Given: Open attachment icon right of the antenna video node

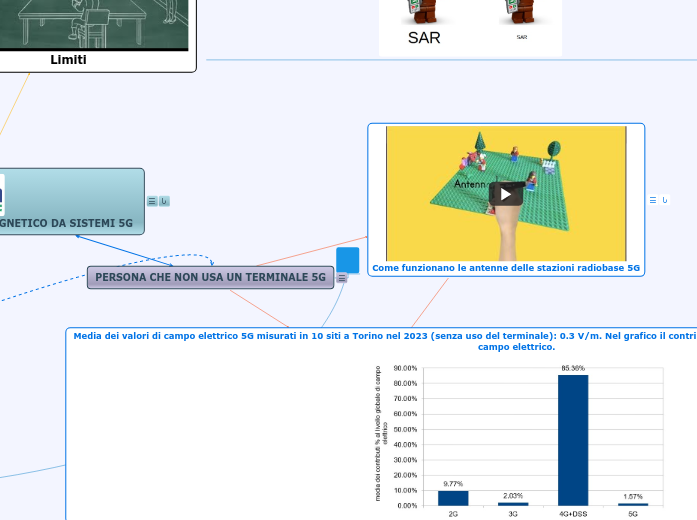Looking at the screenshot, I should pyautogui.click(x=665, y=200).
